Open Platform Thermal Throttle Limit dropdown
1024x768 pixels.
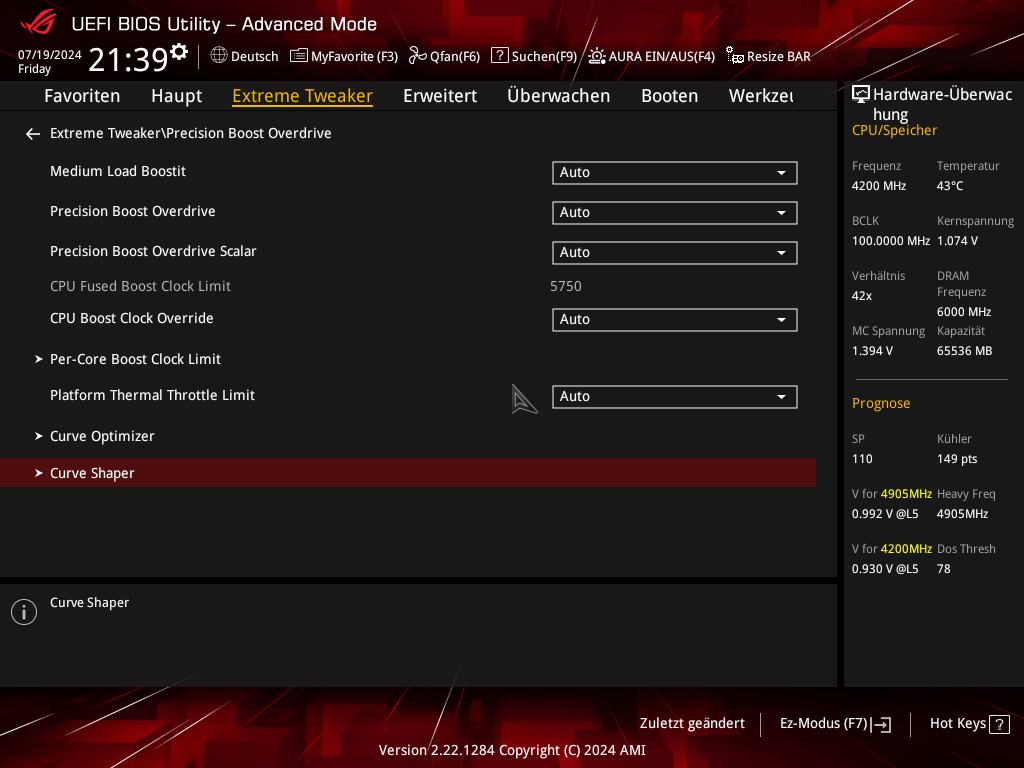tap(675, 397)
